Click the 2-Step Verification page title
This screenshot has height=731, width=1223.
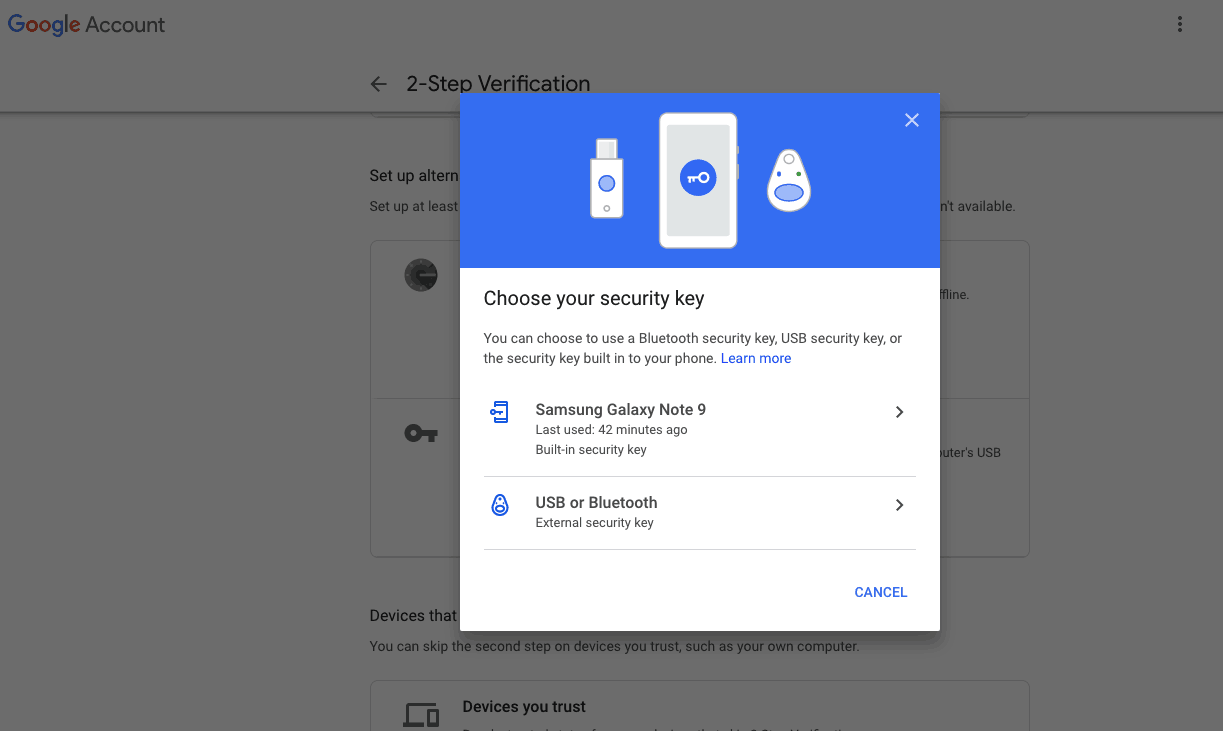(x=498, y=84)
